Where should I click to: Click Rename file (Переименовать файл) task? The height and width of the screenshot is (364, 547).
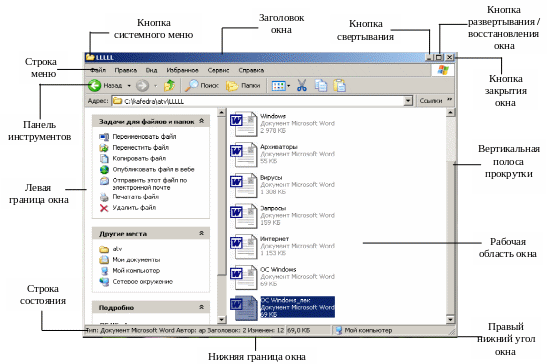click(x=138, y=136)
